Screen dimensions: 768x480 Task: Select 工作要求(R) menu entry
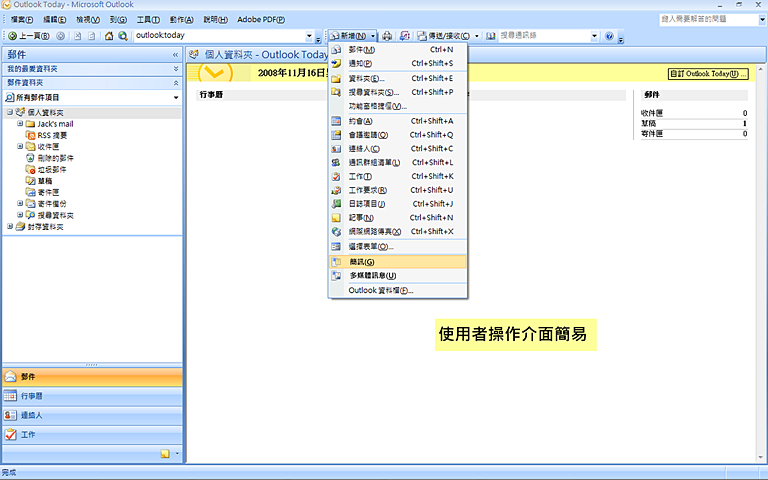398,190
